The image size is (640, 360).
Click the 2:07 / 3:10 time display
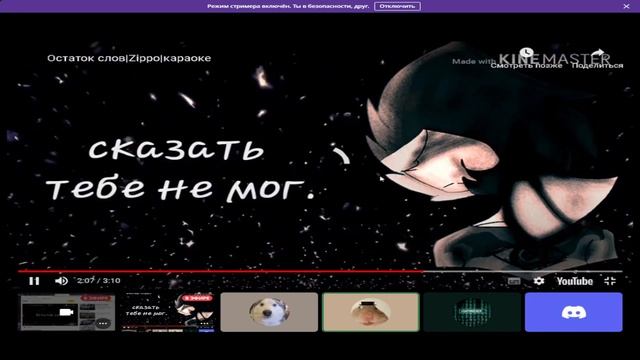(98, 280)
